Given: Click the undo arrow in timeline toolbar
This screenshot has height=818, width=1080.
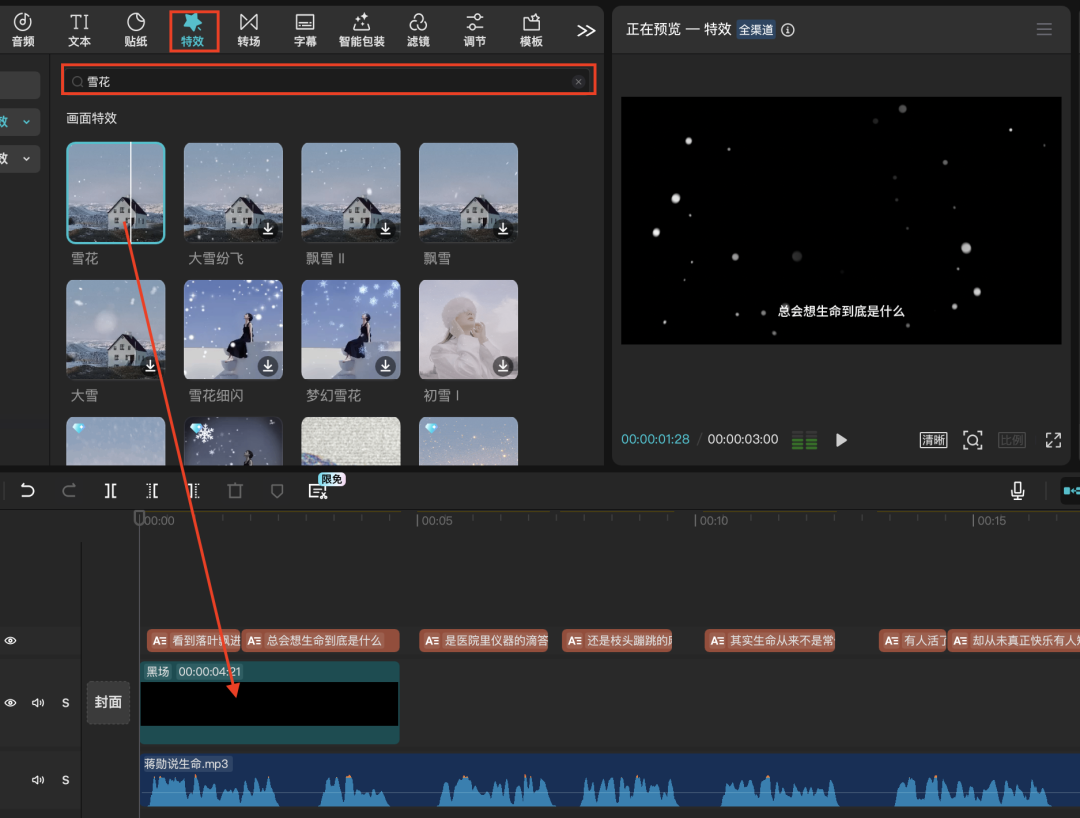Looking at the screenshot, I should (x=28, y=491).
